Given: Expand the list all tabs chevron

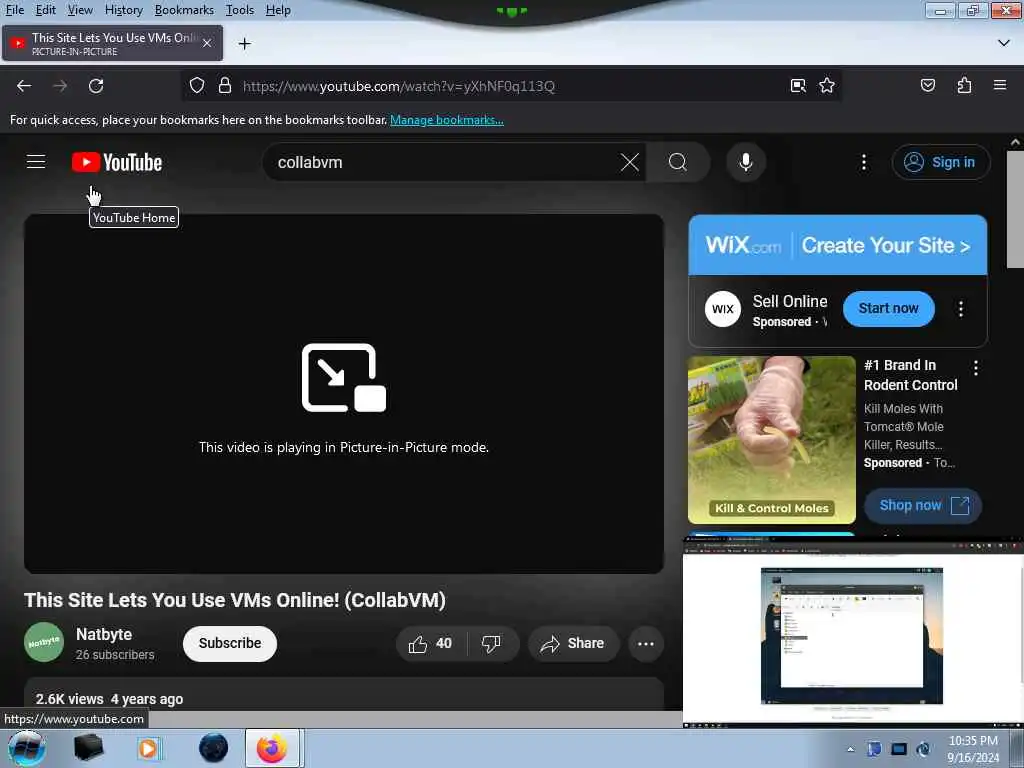Looking at the screenshot, I should click(x=1004, y=43).
